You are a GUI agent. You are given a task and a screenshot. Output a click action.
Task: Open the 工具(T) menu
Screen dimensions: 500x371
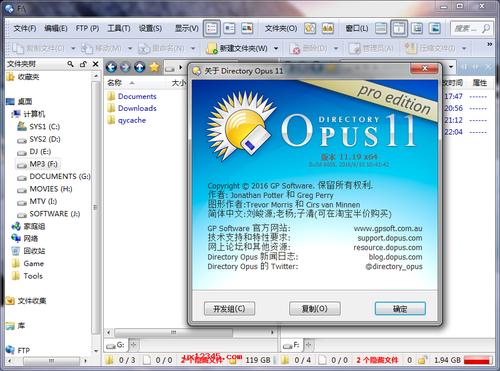[119, 28]
